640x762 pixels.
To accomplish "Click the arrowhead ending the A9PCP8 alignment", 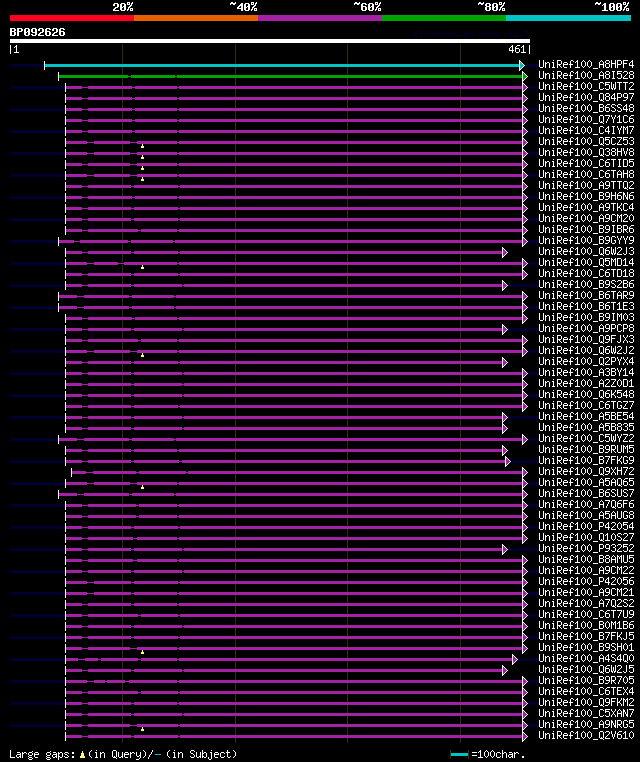I will pyautogui.click(x=505, y=329).
